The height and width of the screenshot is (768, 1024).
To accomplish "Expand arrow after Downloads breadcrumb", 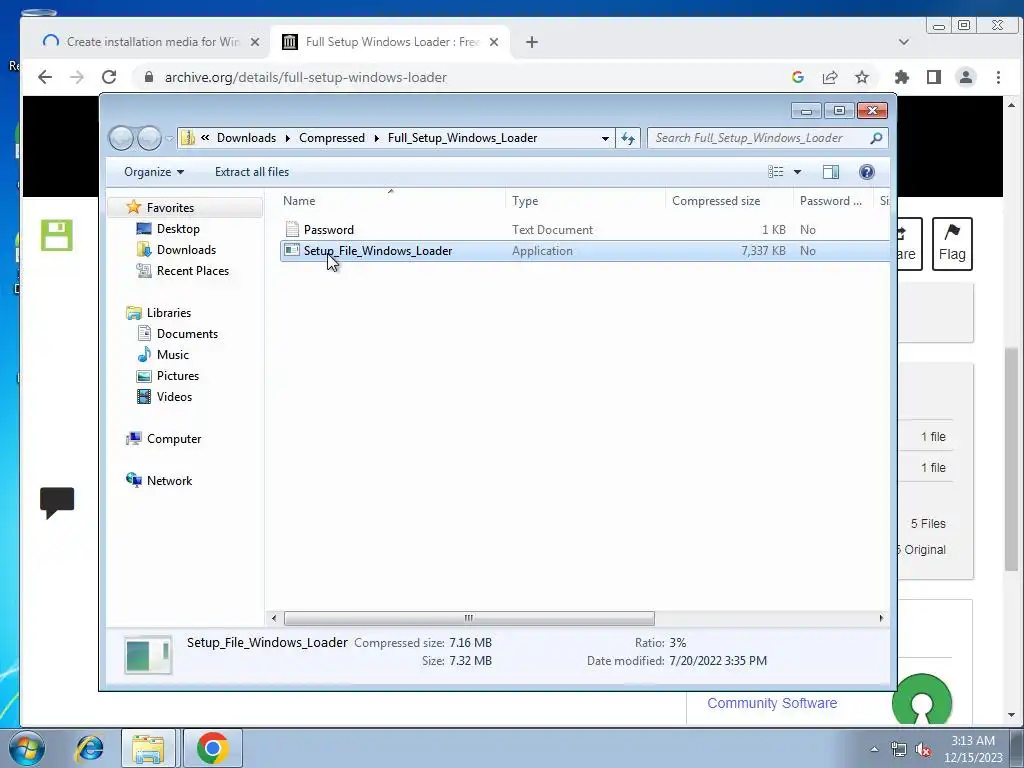I will coord(287,138).
